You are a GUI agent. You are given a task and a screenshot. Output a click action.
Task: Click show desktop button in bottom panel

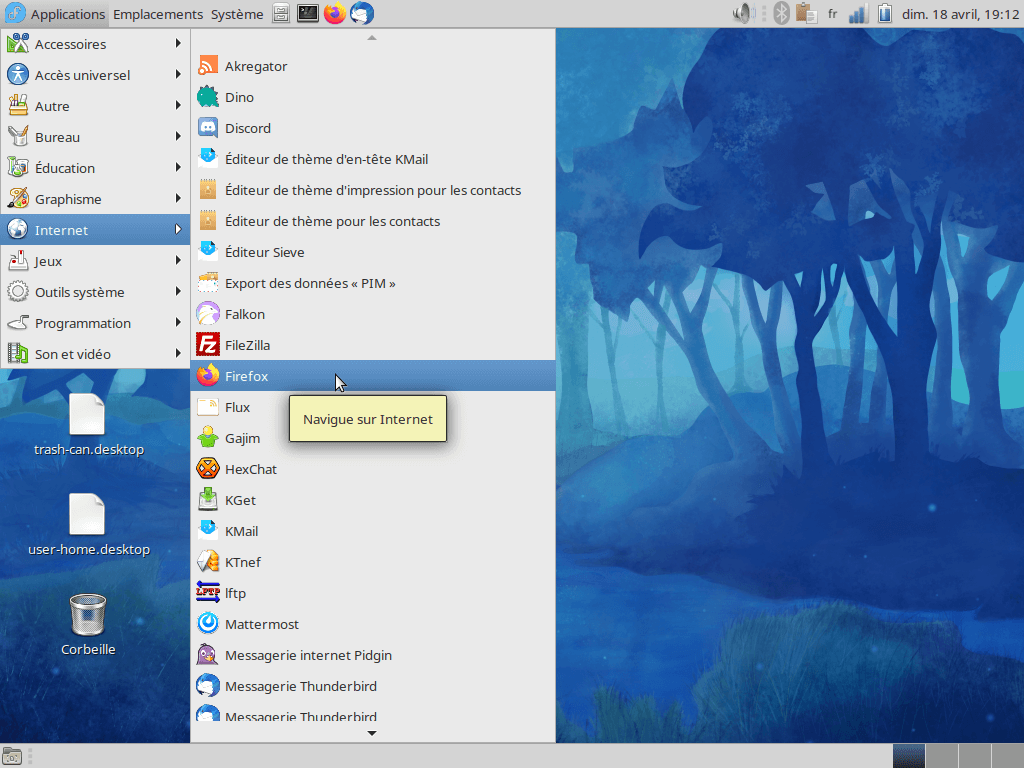point(12,756)
